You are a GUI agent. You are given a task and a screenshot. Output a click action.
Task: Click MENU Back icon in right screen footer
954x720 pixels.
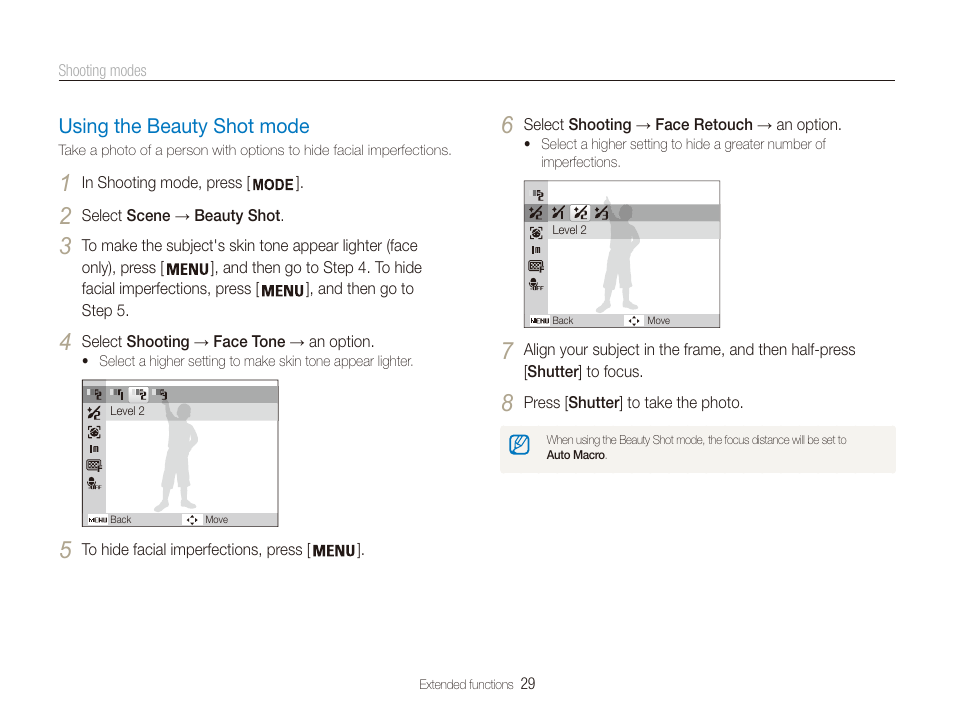[540, 321]
